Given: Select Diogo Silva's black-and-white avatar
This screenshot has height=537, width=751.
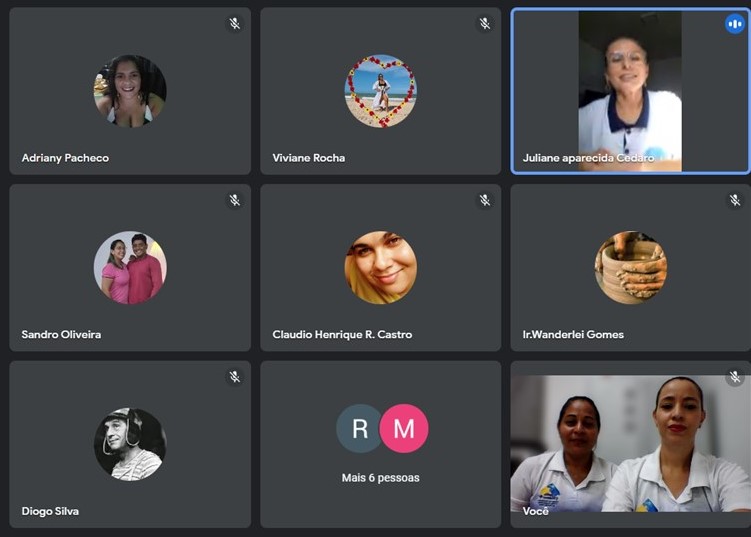Looking at the screenshot, I should 130,444.
